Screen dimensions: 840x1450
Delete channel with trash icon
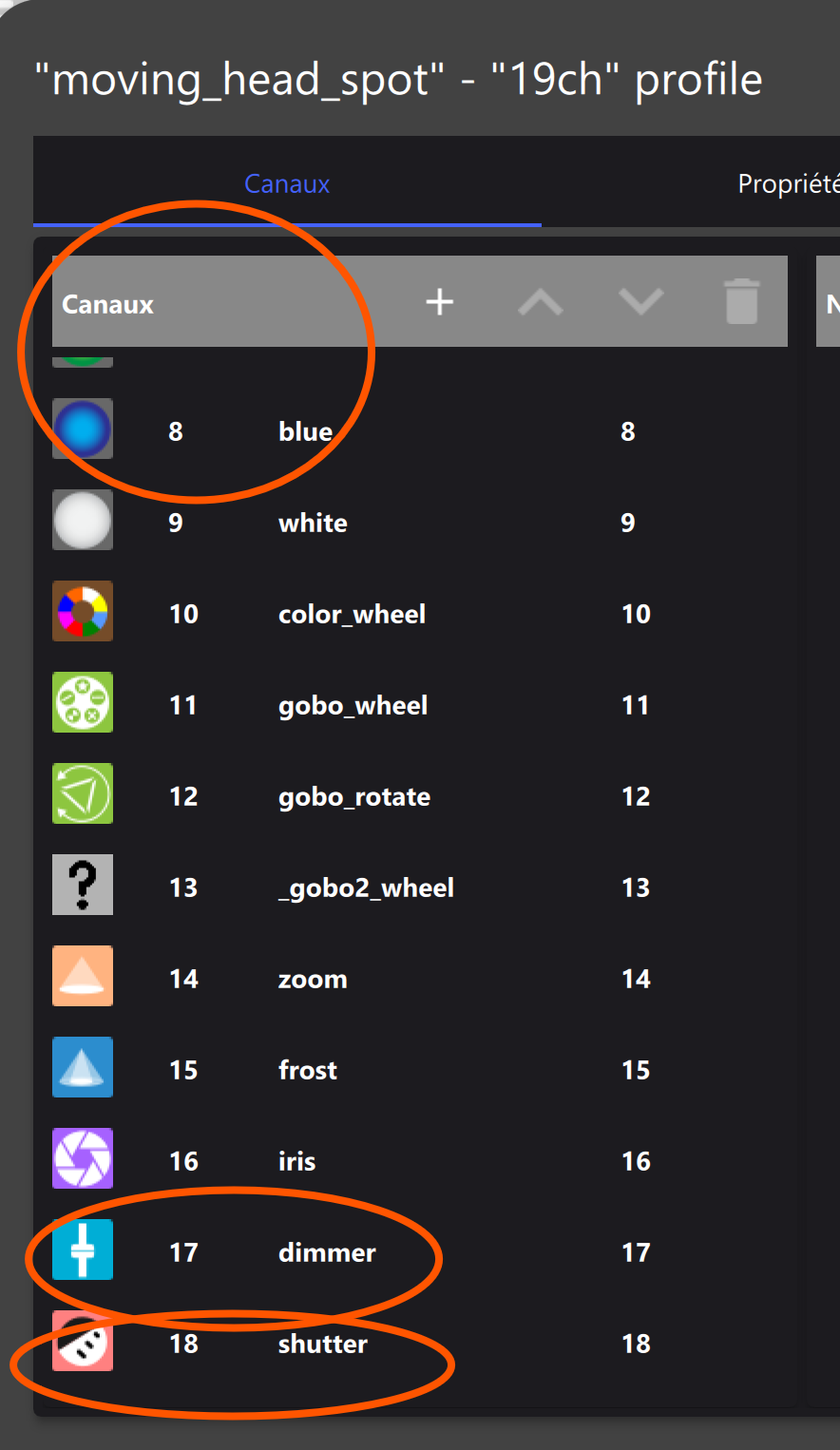(x=742, y=301)
